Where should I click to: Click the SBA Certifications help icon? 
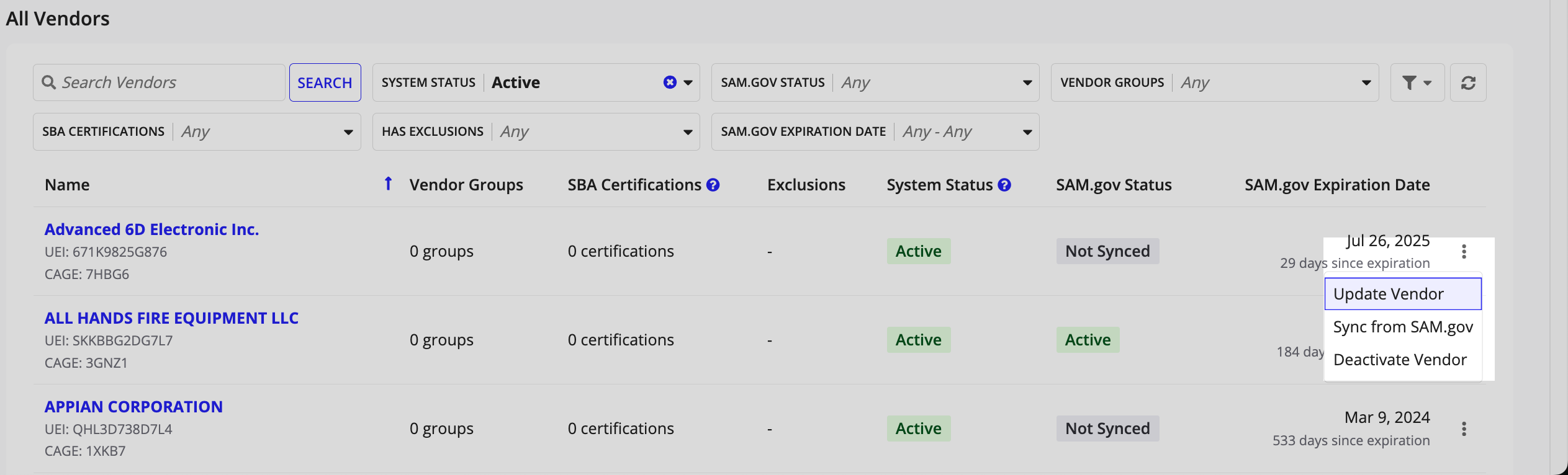pyautogui.click(x=713, y=185)
